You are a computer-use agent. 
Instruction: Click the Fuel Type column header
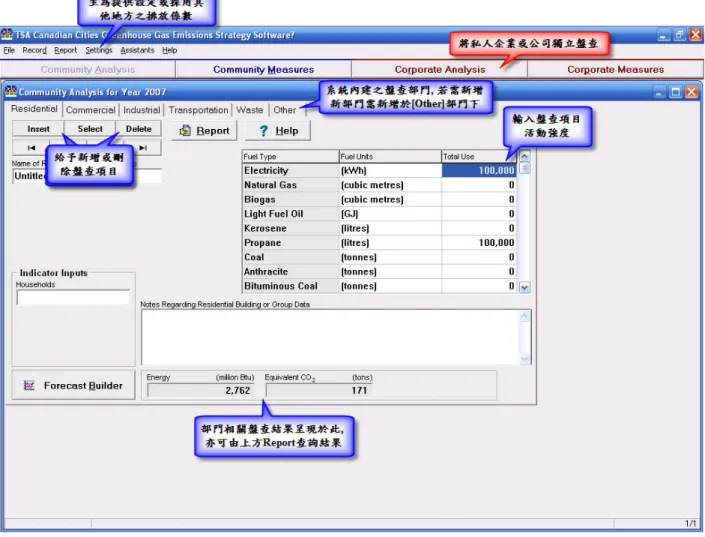pos(290,157)
